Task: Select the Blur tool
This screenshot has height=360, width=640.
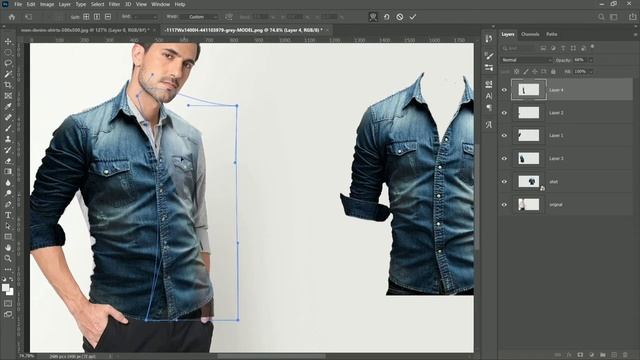Action: (8, 182)
